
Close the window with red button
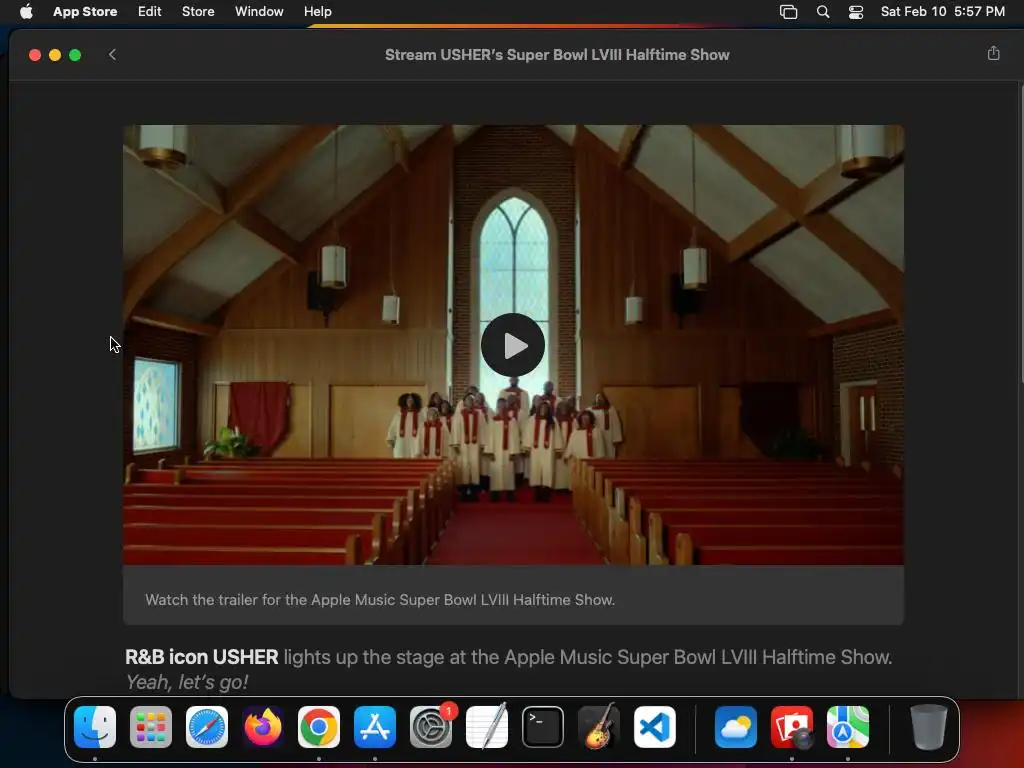tap(35, 55)
